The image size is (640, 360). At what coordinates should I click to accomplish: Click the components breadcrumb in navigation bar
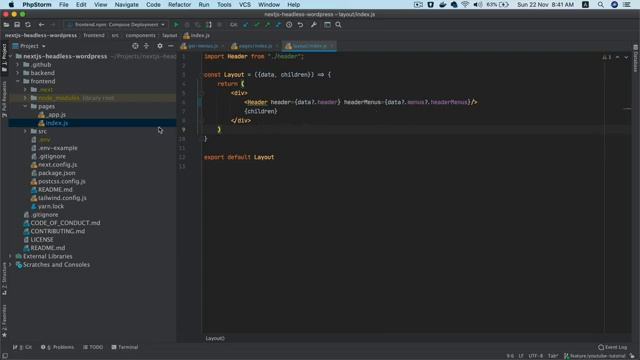pos(140,36)
